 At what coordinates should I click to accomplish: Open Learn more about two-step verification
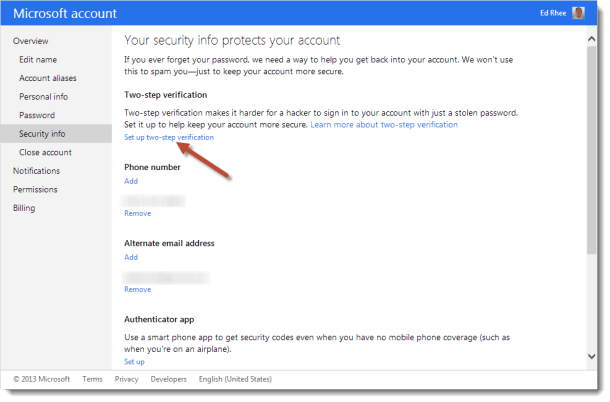[384, 125]
